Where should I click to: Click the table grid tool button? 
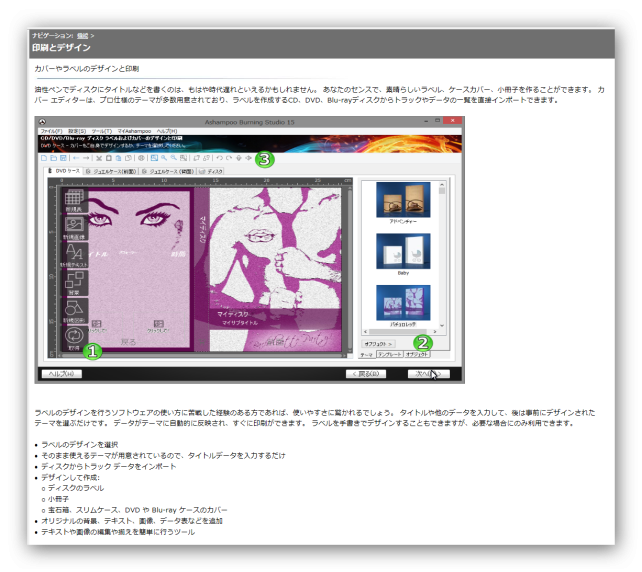[74, 200]
